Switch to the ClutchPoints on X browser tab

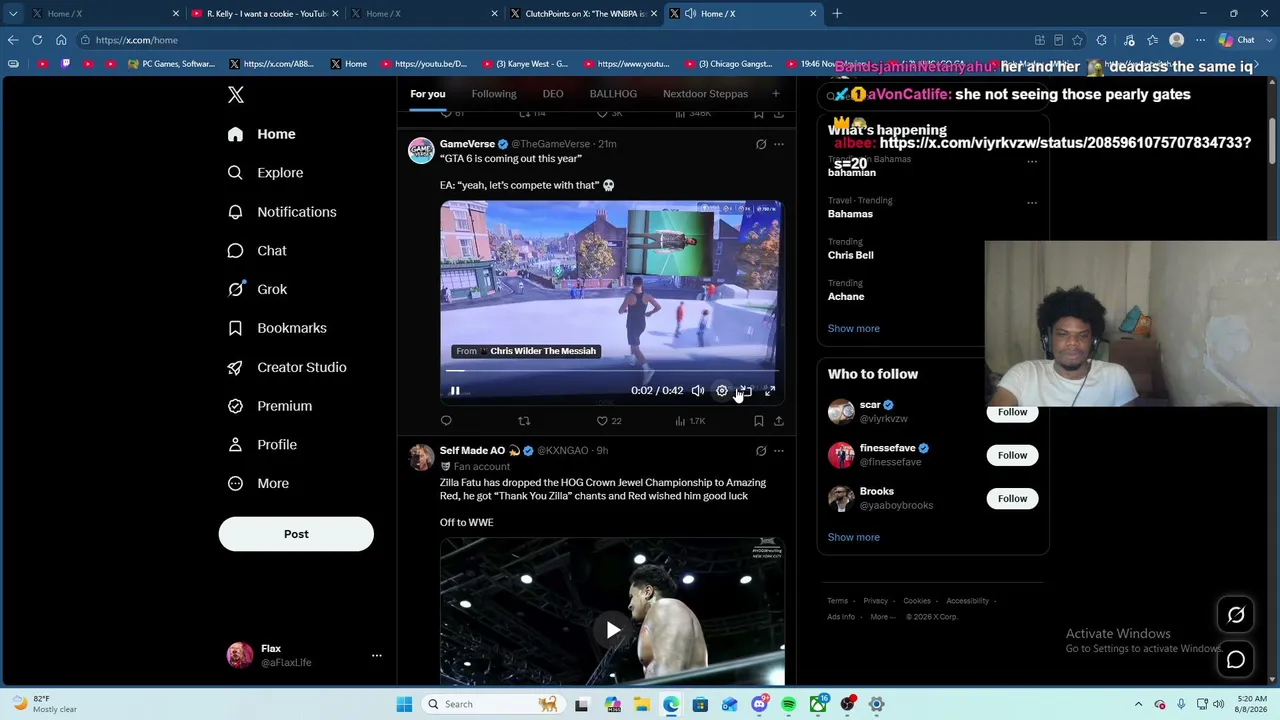(x=584, y=13)
